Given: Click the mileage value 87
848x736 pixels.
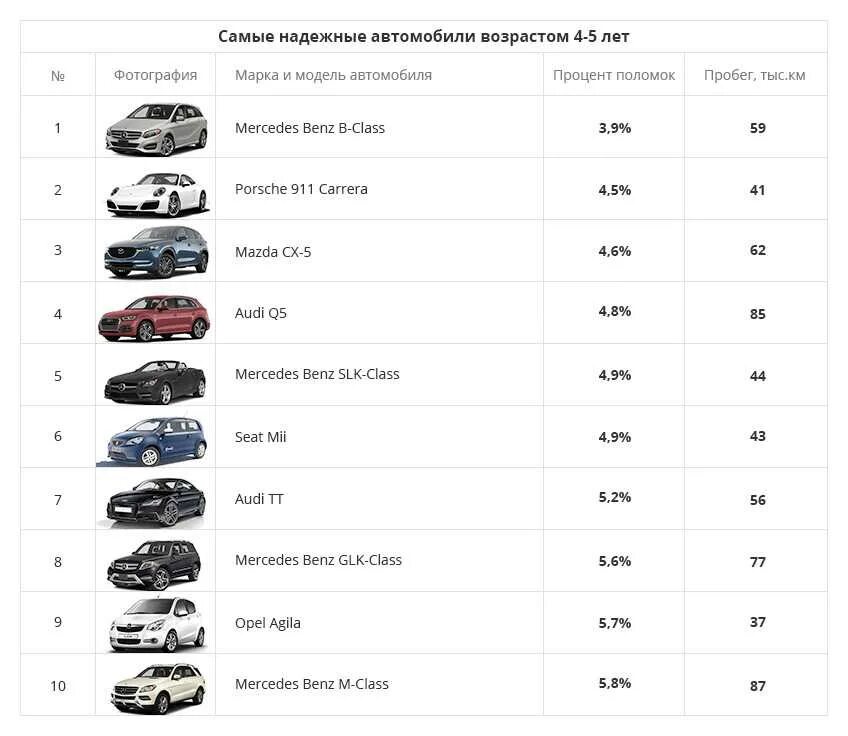Looking at the screenshot, I should tap(758, 686).
